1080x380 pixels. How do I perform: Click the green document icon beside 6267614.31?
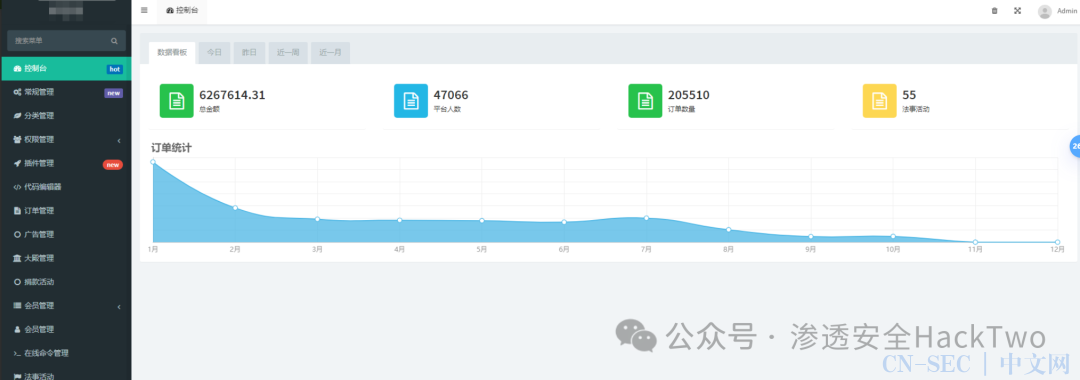[176, 101]
